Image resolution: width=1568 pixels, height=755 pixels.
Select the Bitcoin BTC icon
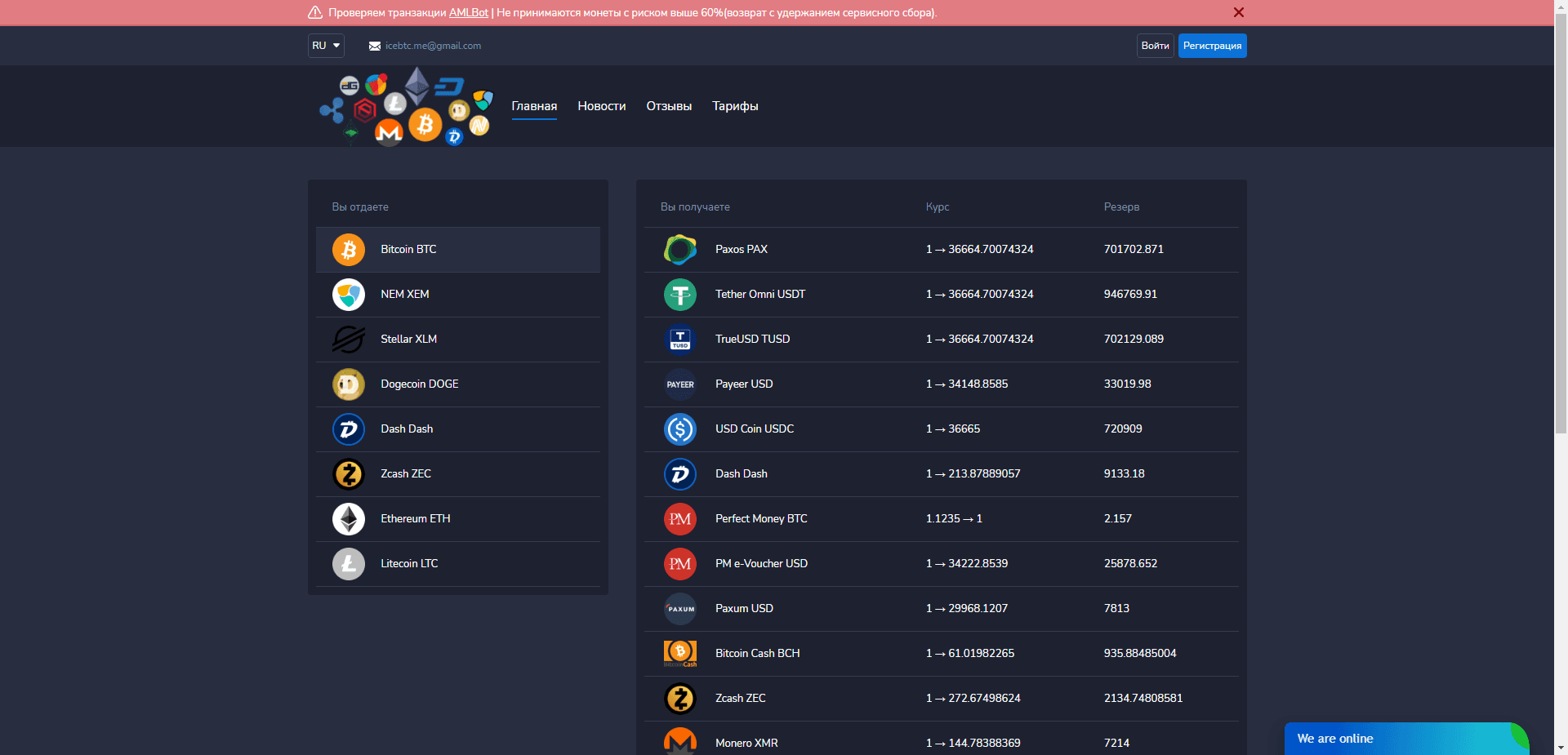[x=349, y=250]
